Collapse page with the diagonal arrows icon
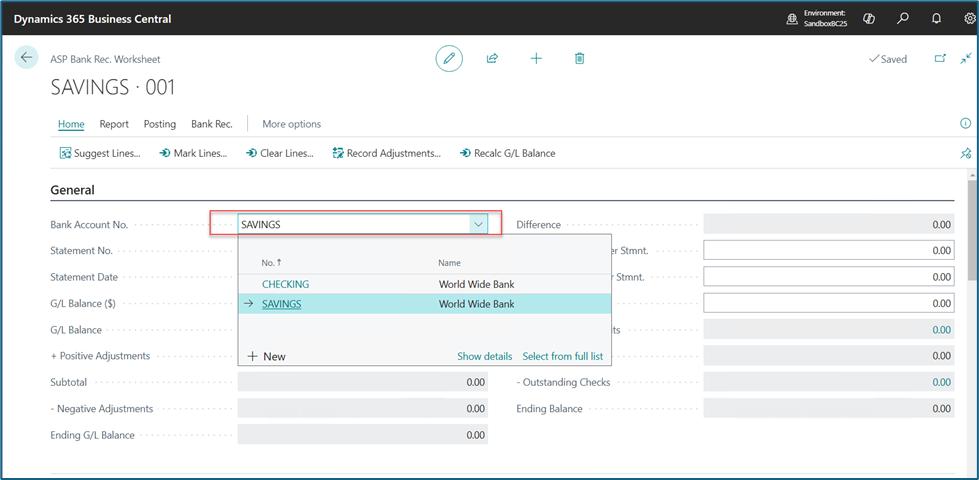 [x=967, y=58]
